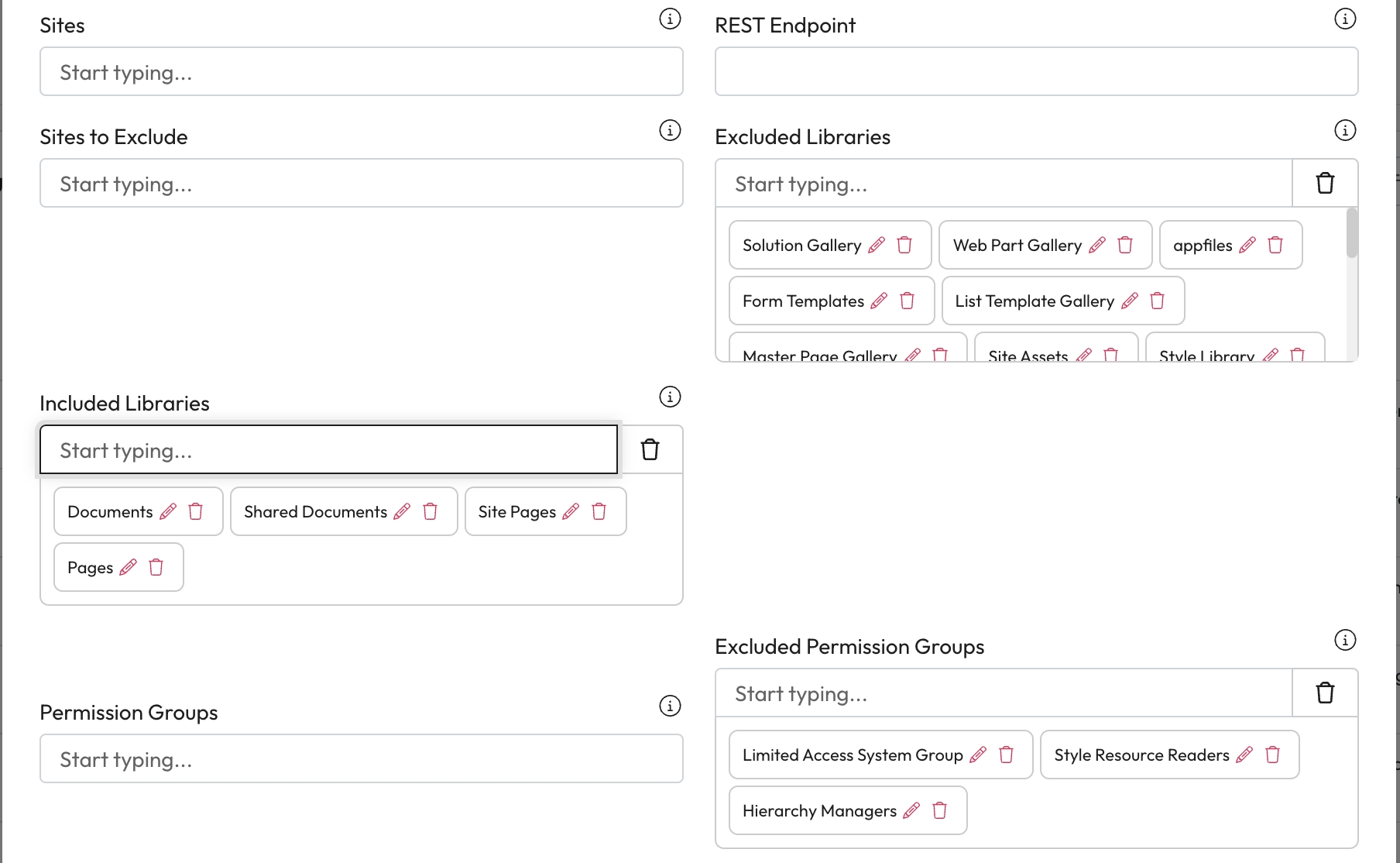Clear all Included Libraries with trash button
Viewport: 1400px width, 863px height.
650,450
